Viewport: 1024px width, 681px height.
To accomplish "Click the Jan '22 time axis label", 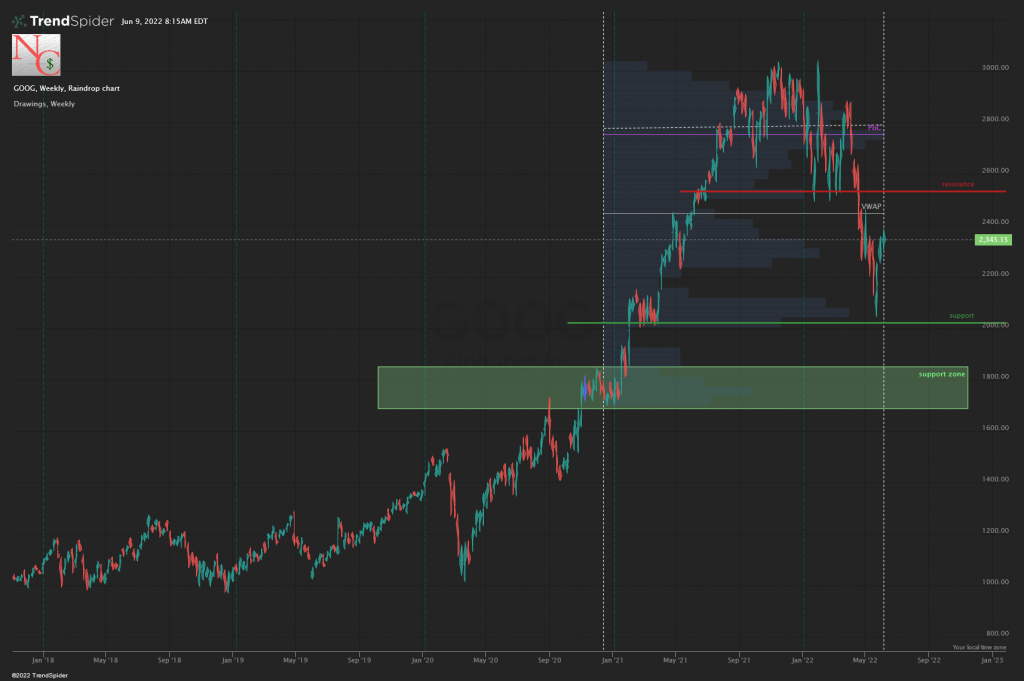I will [x=802, y=660].
